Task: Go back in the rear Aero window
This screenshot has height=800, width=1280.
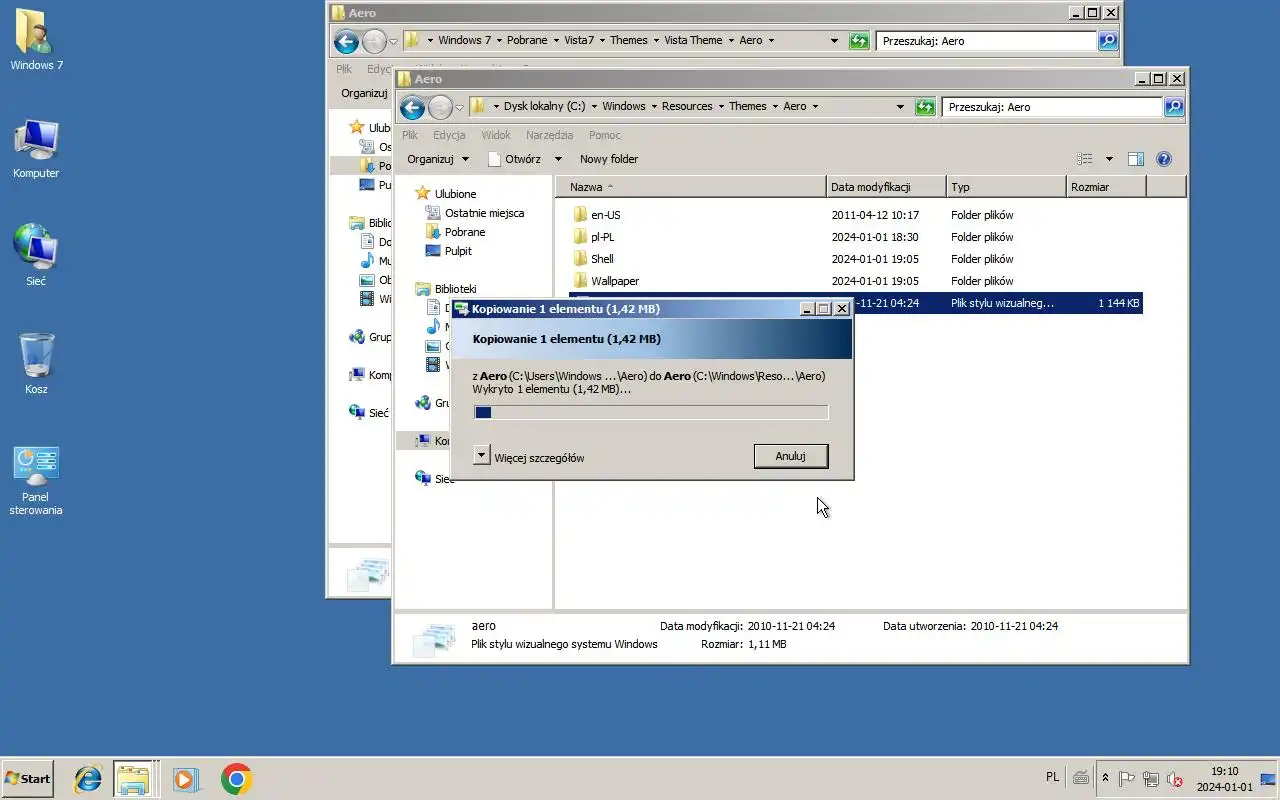Action: point(346,41)
